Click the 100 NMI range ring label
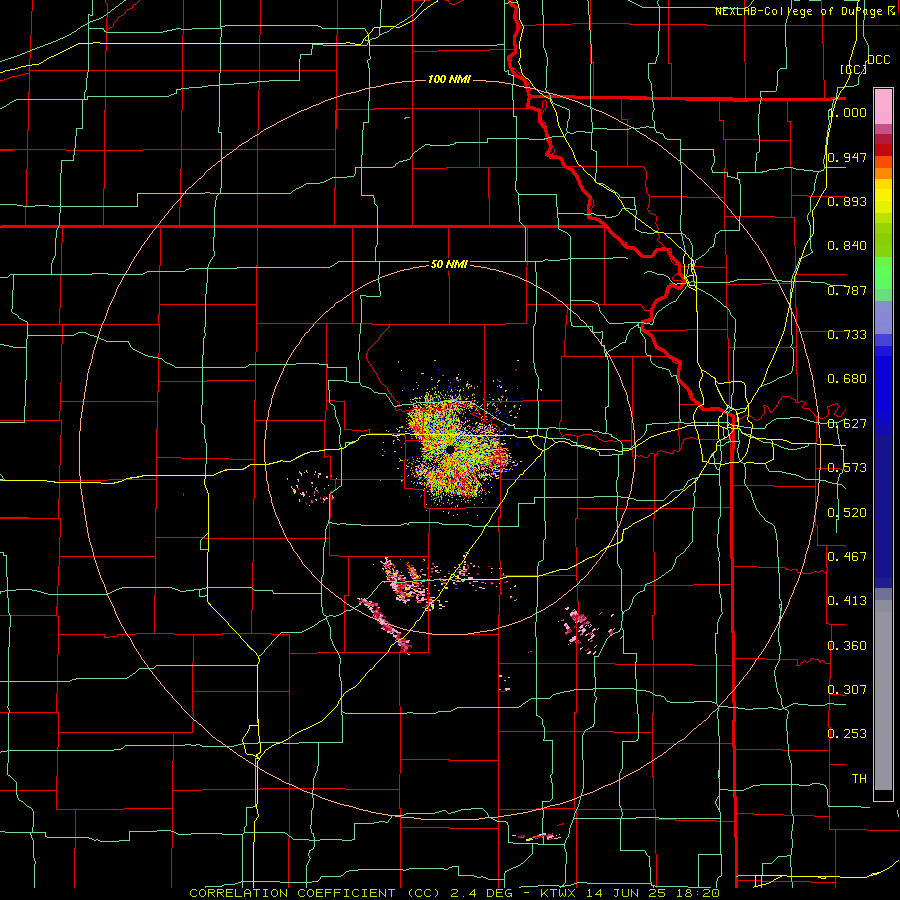900x900 pixels. pos(449,79)
